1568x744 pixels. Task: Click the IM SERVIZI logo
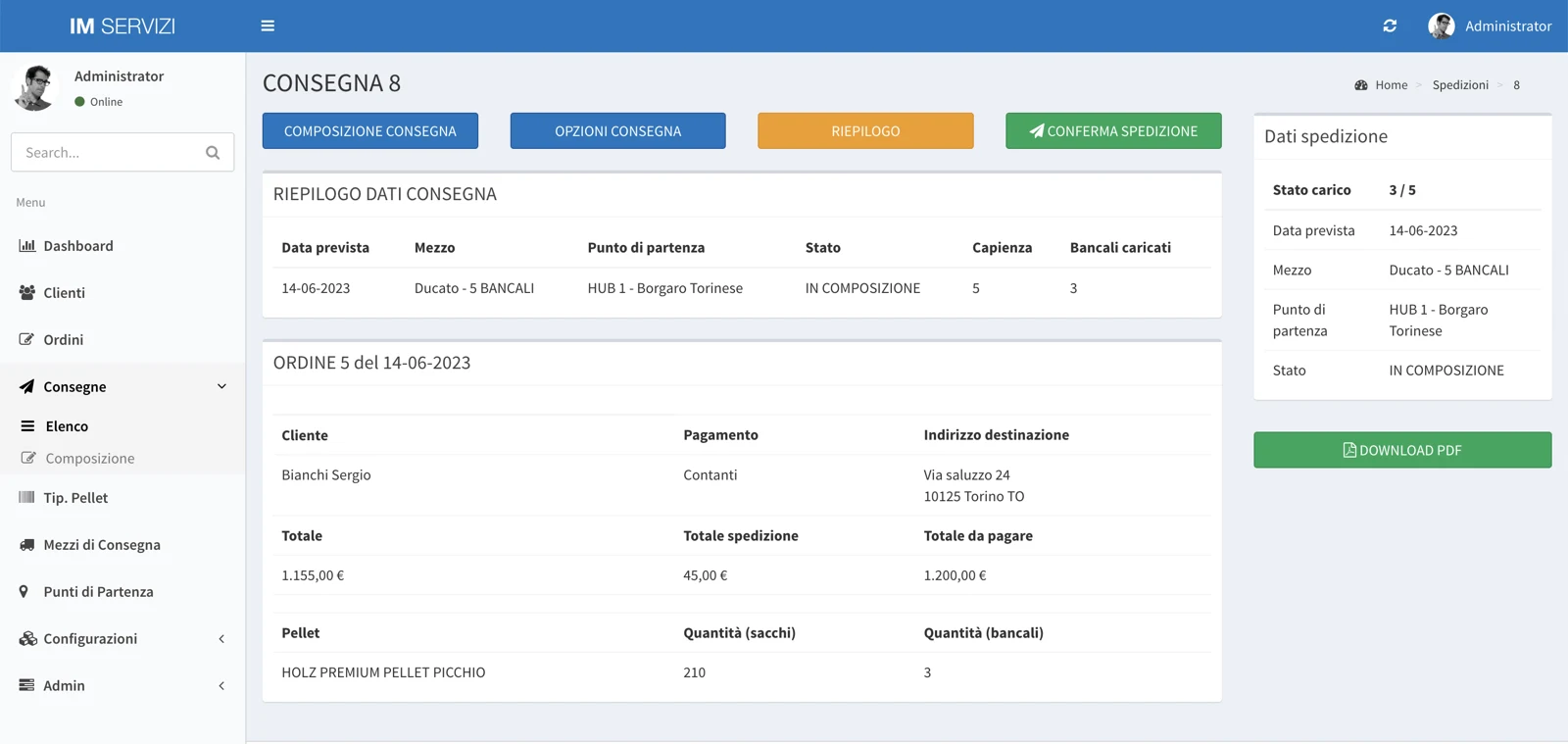point(122,26)
